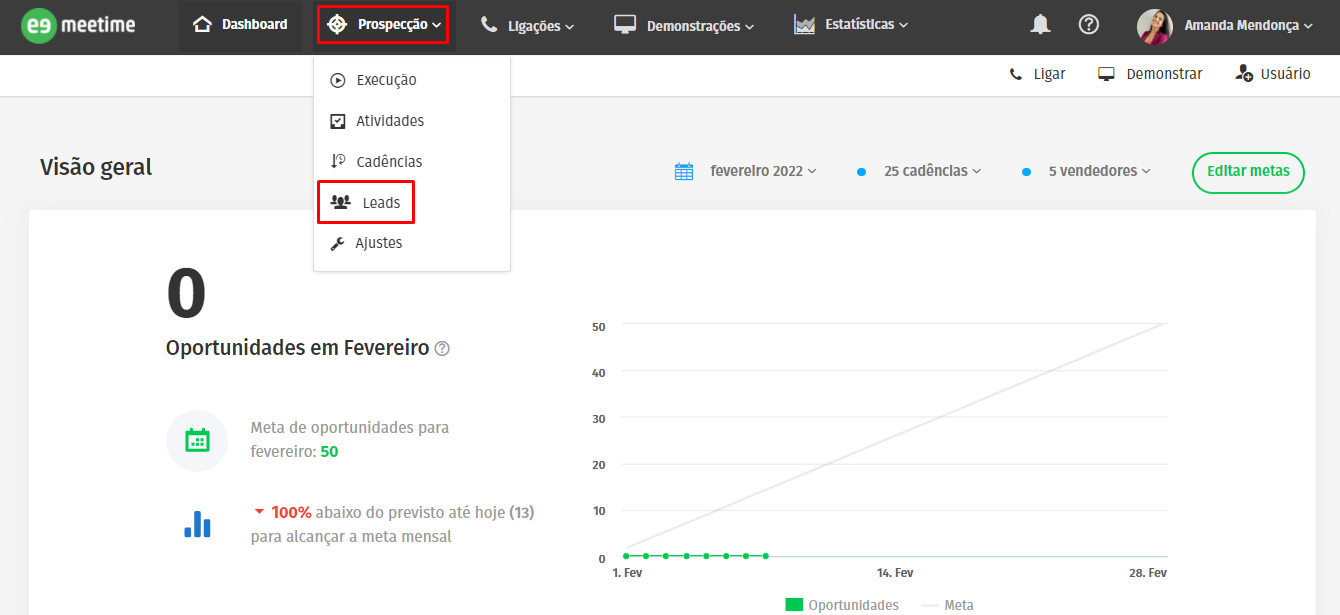
Task: Click the info icon next to Oportunidades em Fevereiro
Action: (442, 349)
